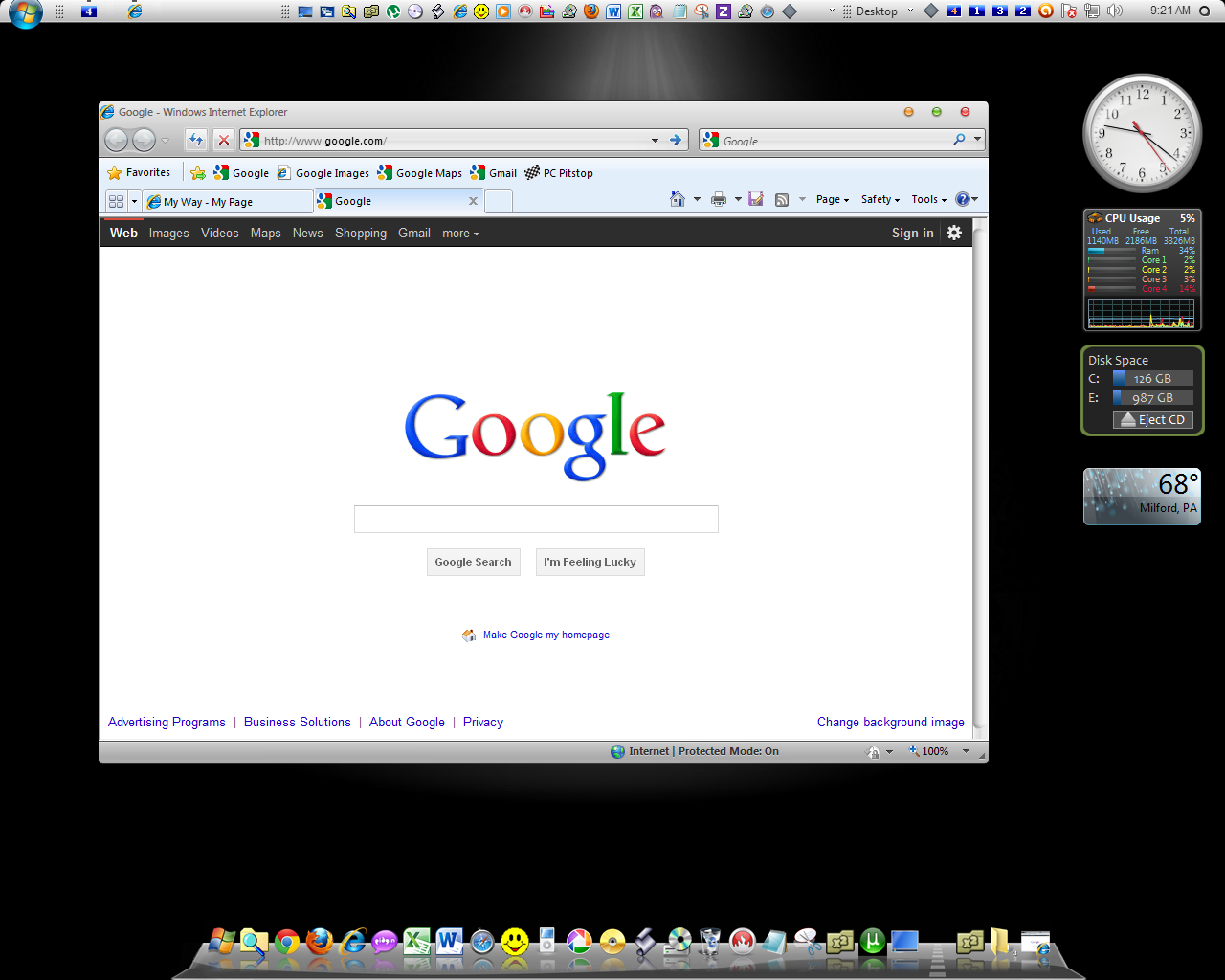Open search provider dropdown arrow
Viewport: 1225px width, 980px height.
click(977, 140)
